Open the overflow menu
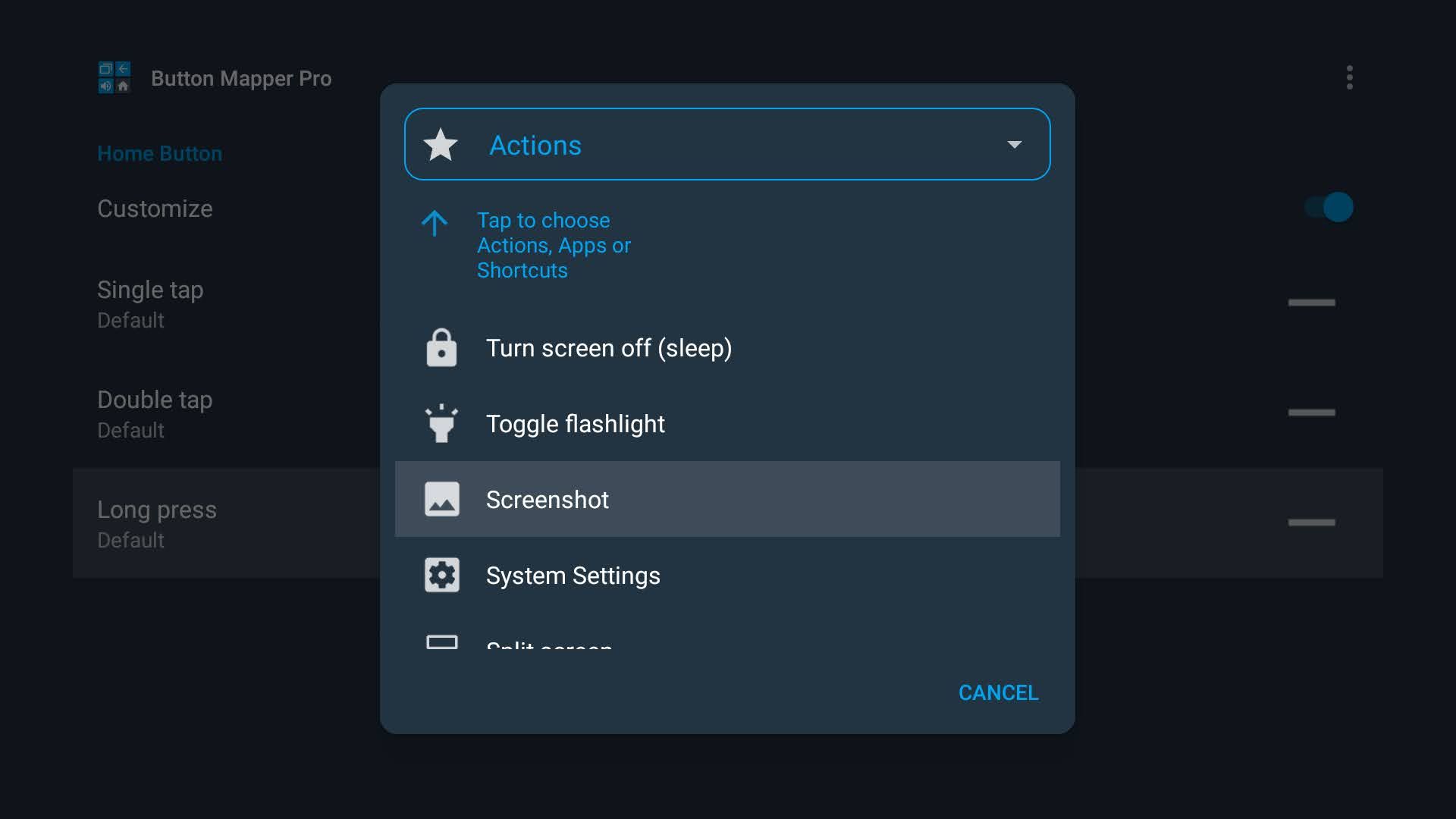1456x819 pixels. coord(1350,77)
